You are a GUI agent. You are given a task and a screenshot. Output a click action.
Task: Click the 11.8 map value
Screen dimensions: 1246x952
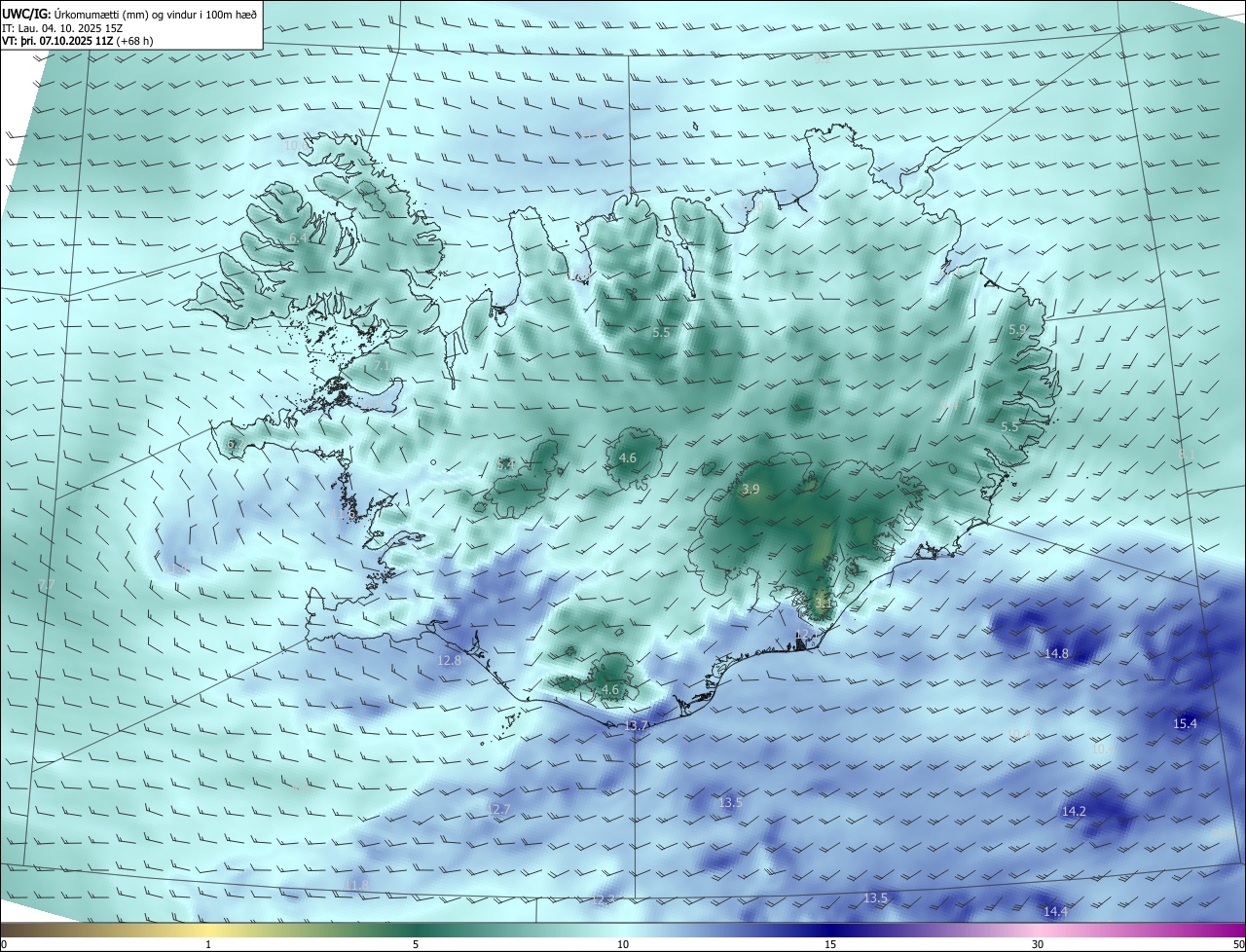point(357,885)
